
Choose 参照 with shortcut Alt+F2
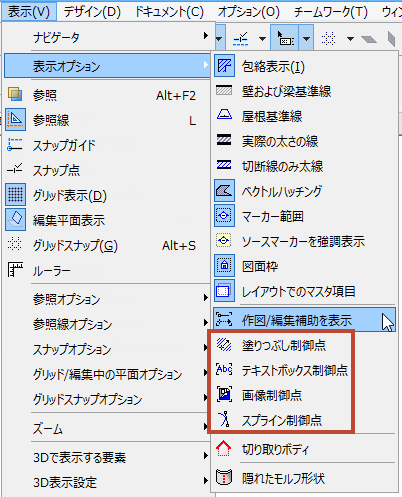pos(107,95)
